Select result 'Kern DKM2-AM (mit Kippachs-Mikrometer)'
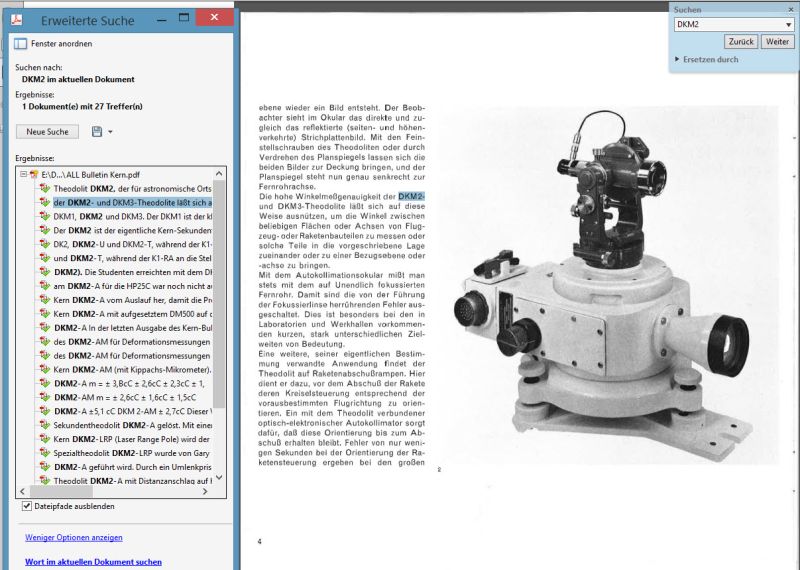 (x=133, y=369)
